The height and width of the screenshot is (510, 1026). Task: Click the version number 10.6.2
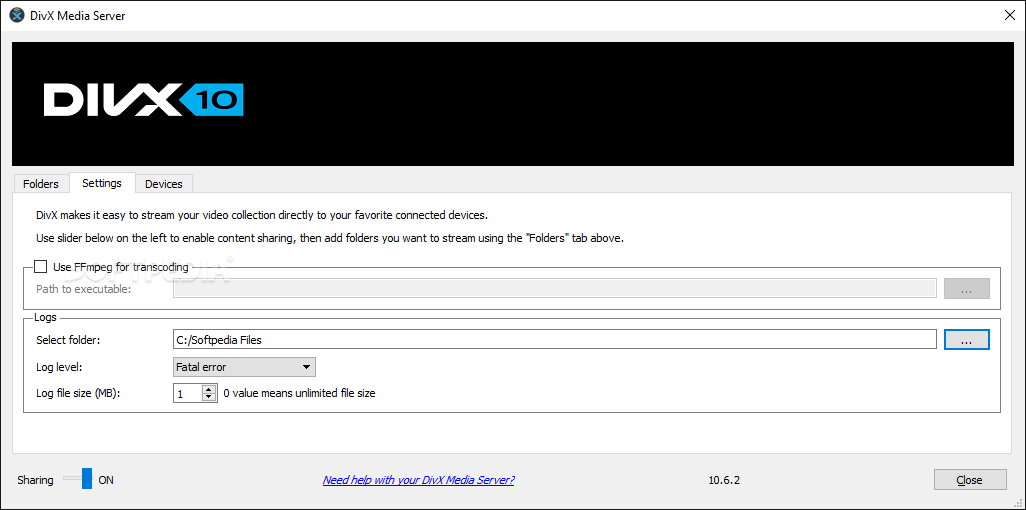[x=724, y=480]
